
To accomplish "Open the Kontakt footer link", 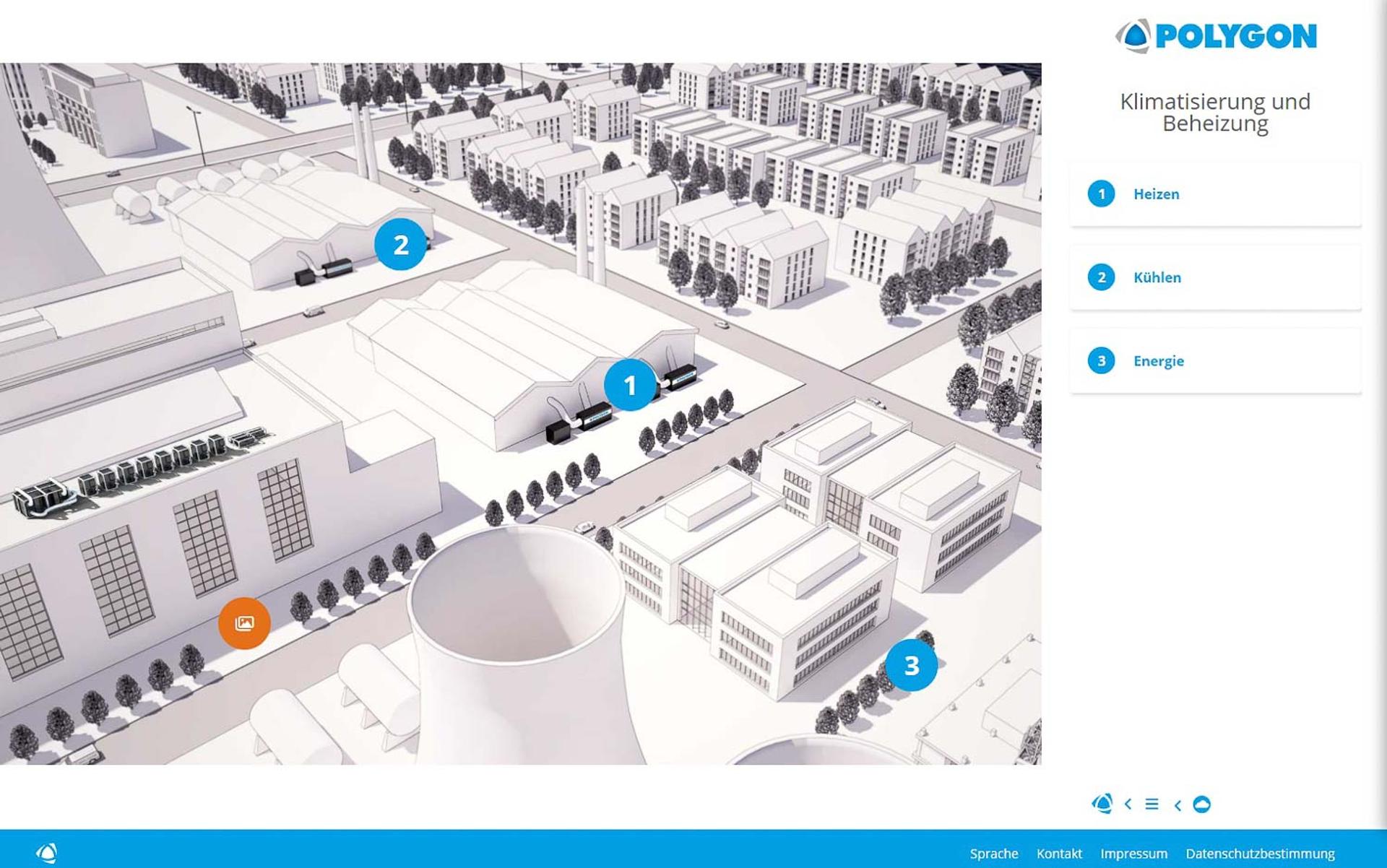I will point(1059,854).
